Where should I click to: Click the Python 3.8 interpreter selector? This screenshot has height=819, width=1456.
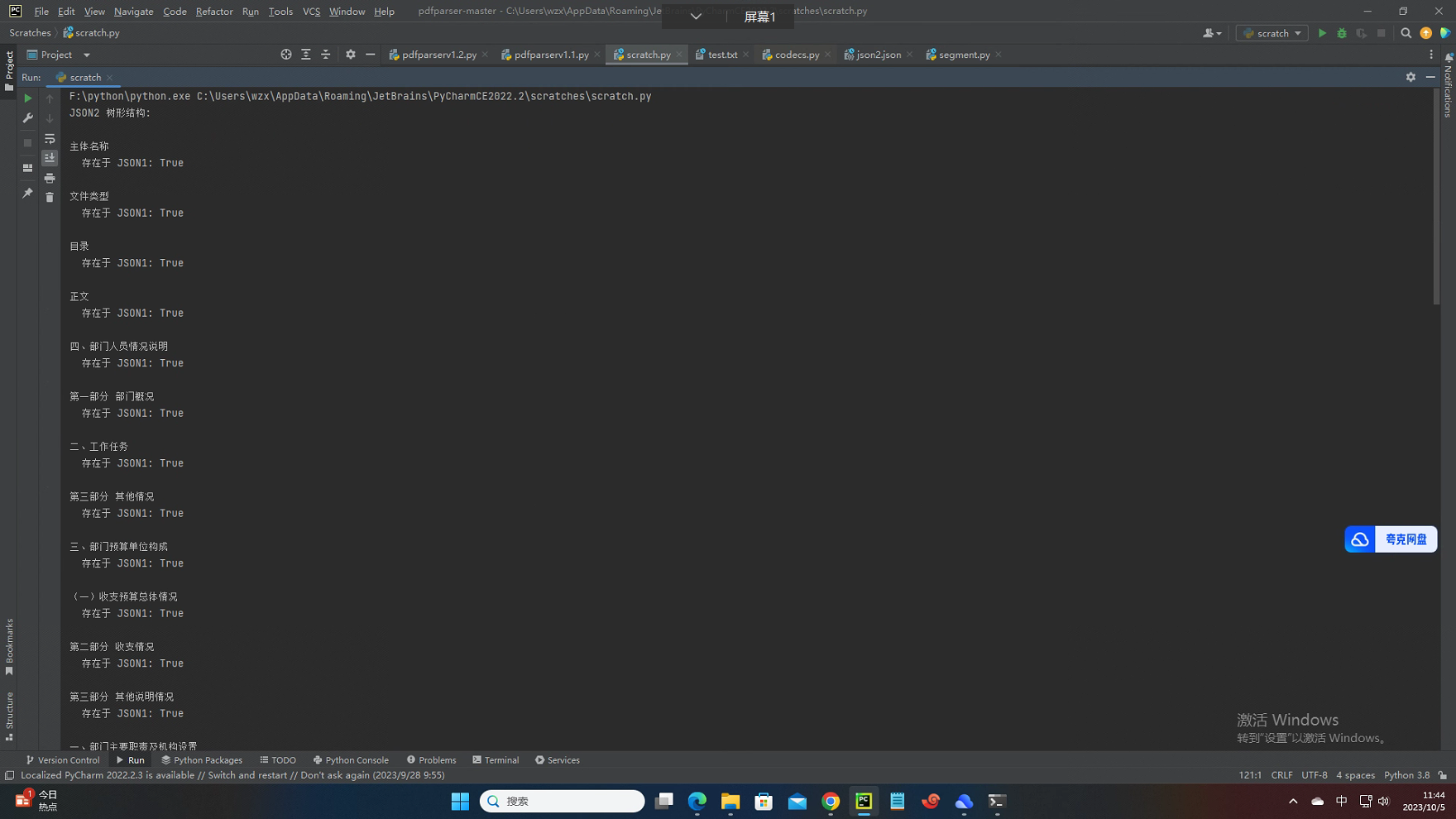point(1406,775)
